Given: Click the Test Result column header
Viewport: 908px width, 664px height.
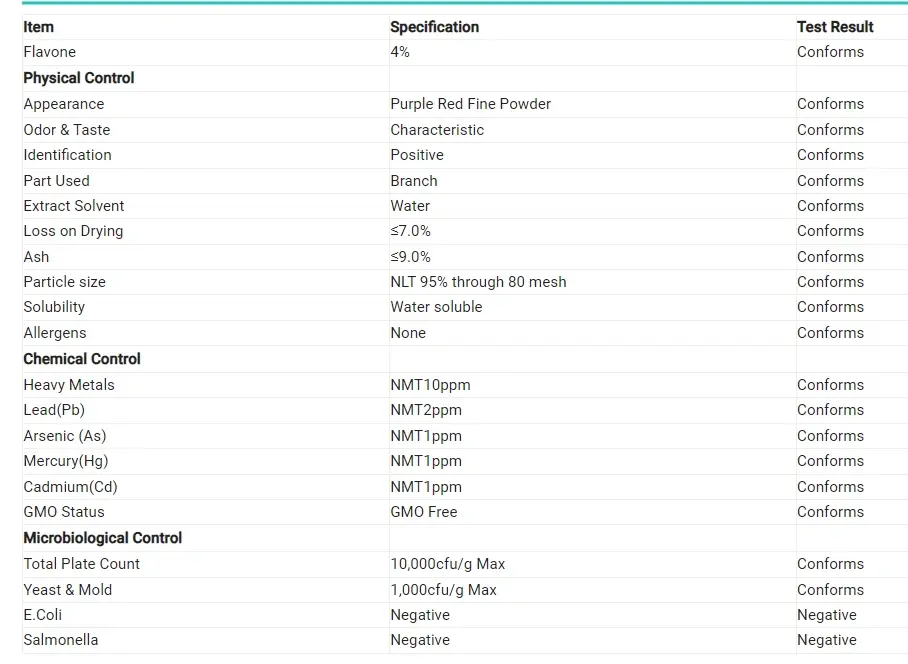Looking at the screenshot, I should coord(835,27).
